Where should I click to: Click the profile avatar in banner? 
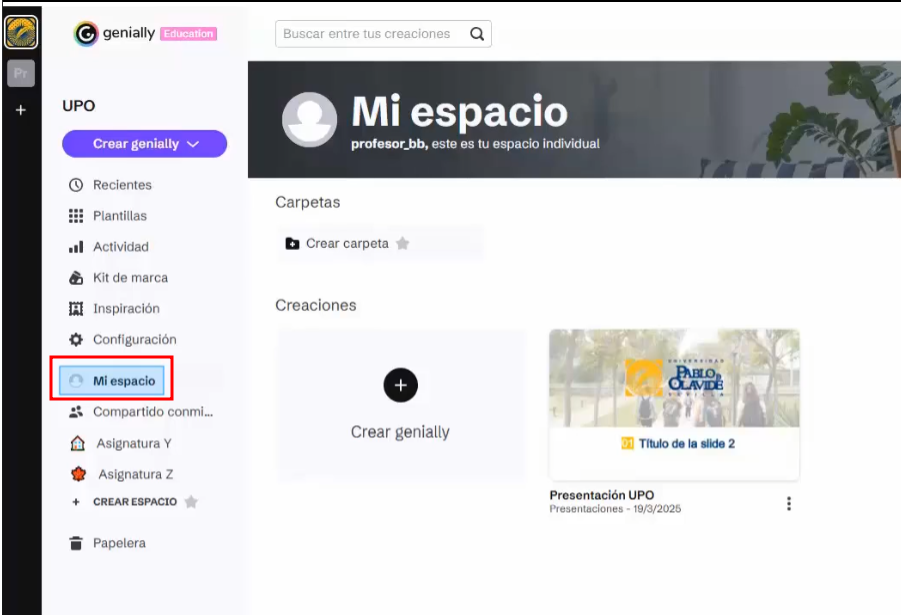[309, 120]
